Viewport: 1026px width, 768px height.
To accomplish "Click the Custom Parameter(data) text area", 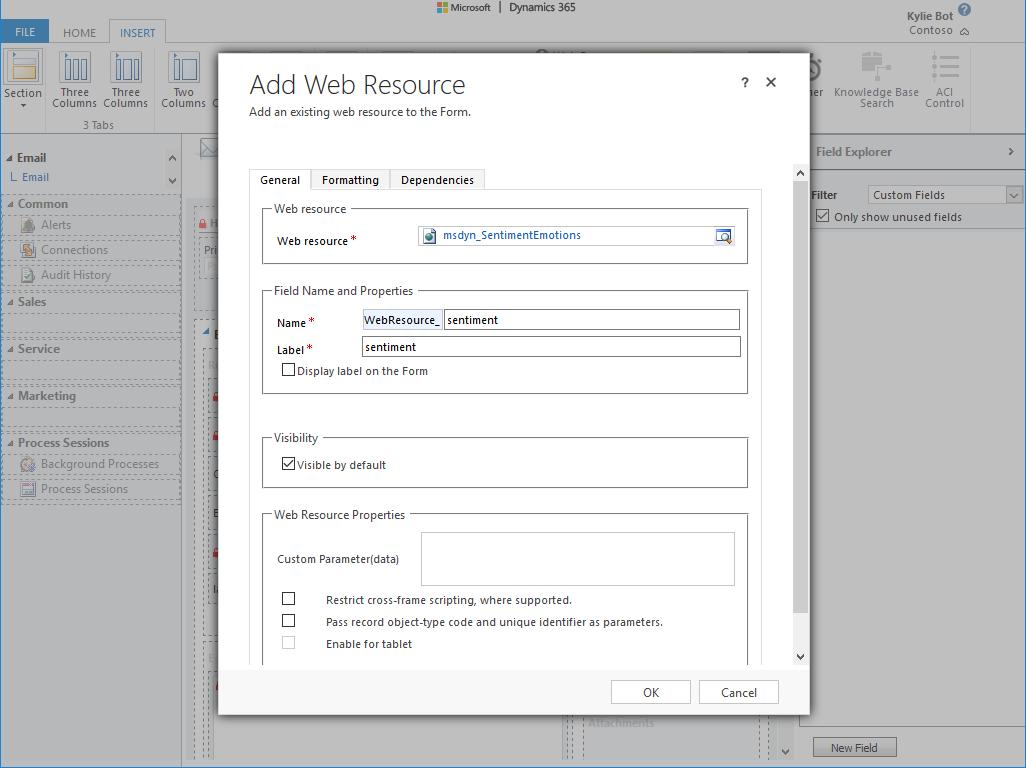I will point(578,559).
